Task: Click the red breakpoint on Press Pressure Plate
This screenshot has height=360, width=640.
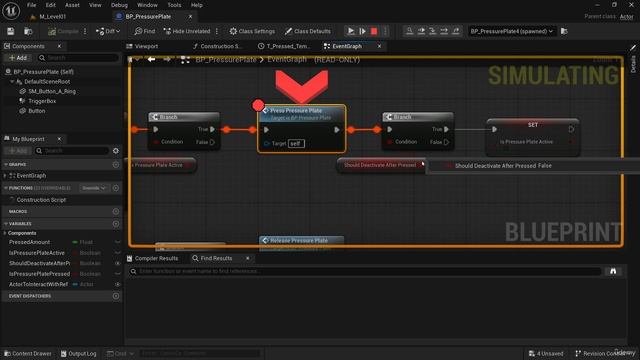Action: pos(258,105)
